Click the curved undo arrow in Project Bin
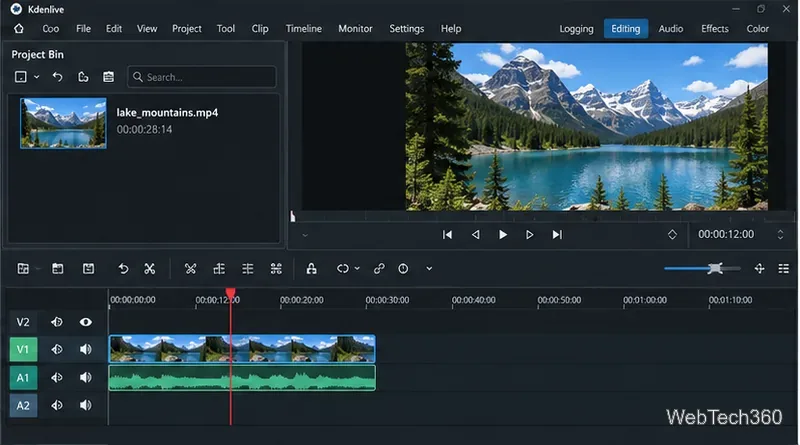Image resolution: width=800 pixels, height=445 pixels. (58, 77)
